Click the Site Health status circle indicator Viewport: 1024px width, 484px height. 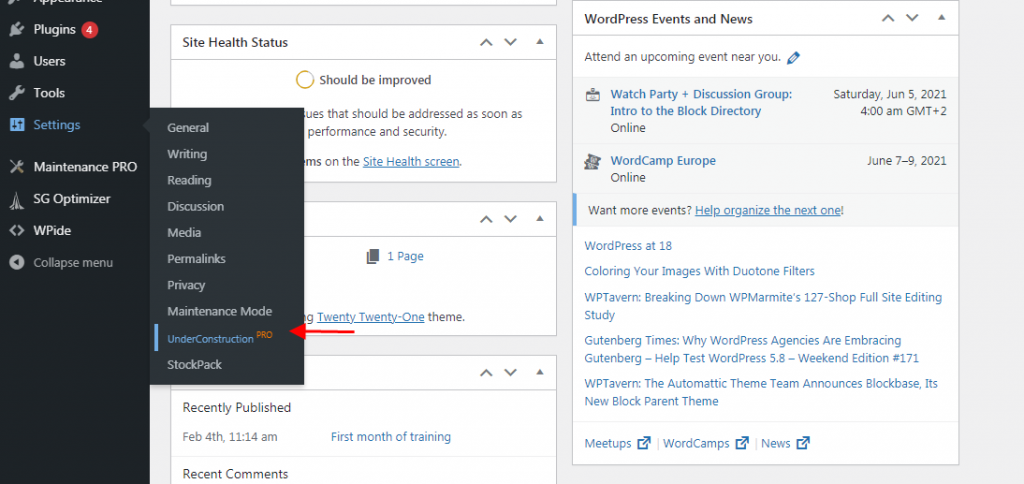304,80
